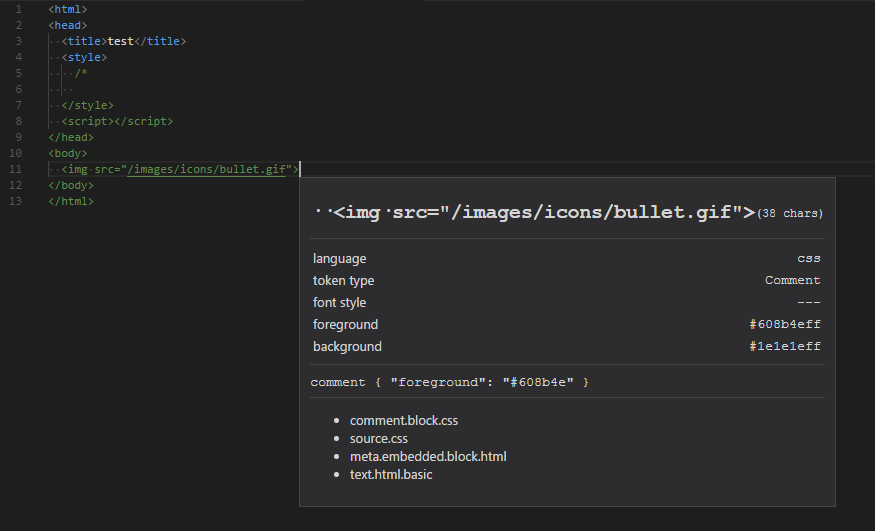
Task: Click line number 1 in the gutter
Action: coord(18,9)
